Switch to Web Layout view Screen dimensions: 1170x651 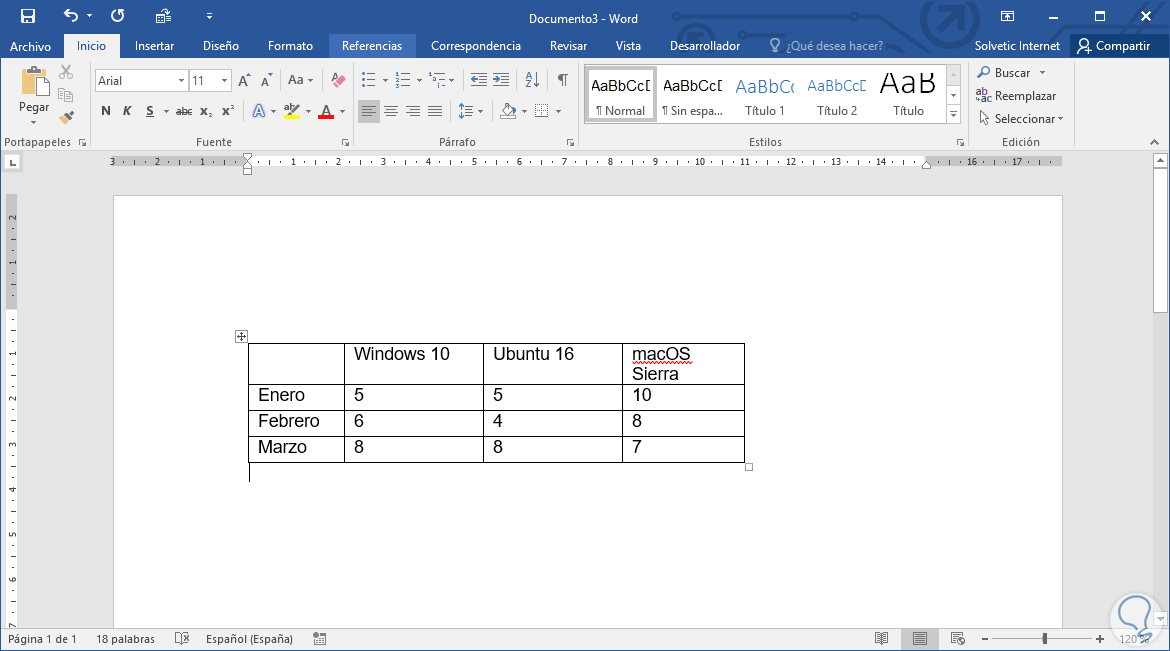coord(958,638)
